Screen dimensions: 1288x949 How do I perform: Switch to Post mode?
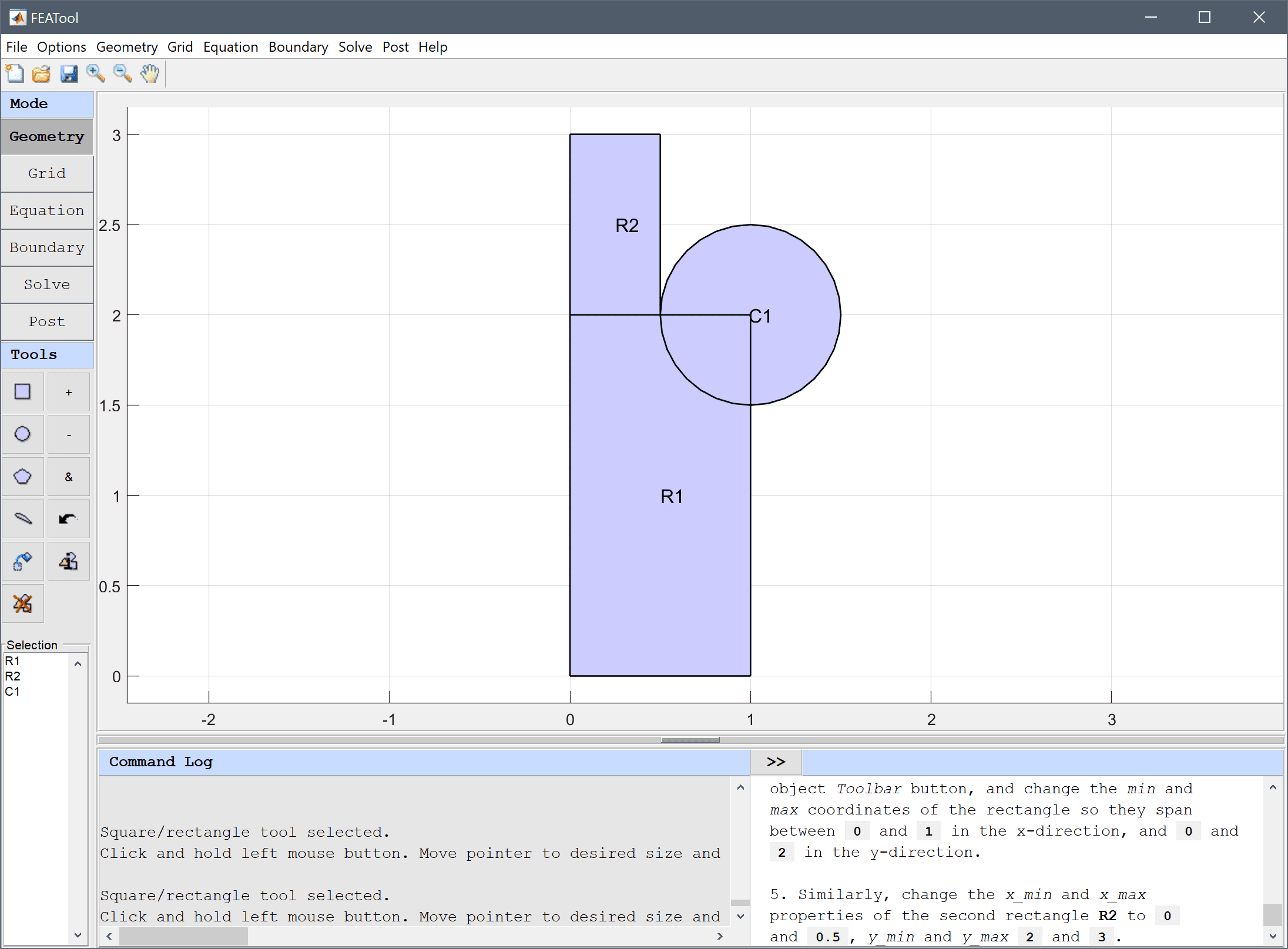tap(47, 321)
